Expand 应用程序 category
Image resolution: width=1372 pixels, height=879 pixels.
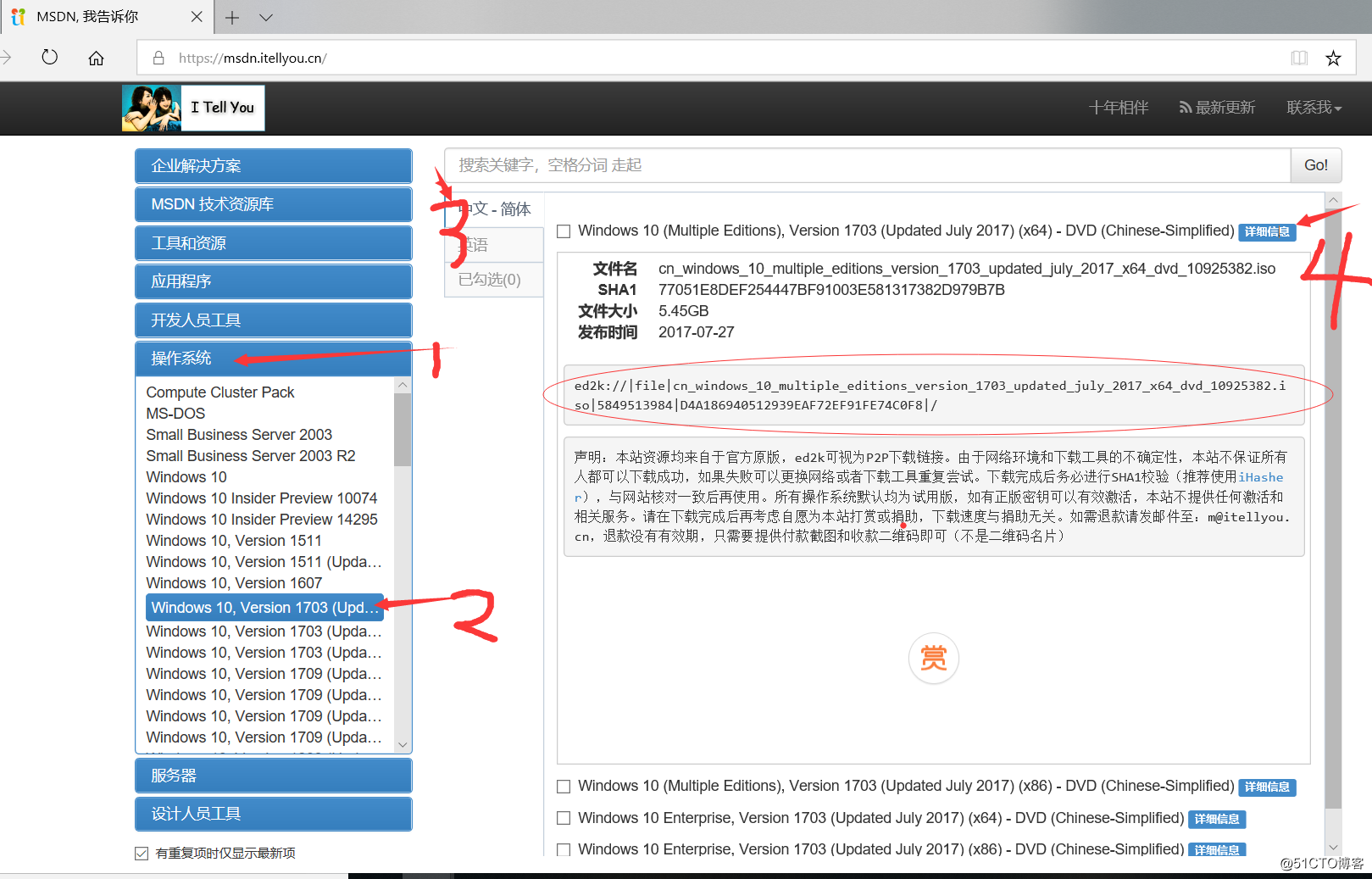(274, 281)
